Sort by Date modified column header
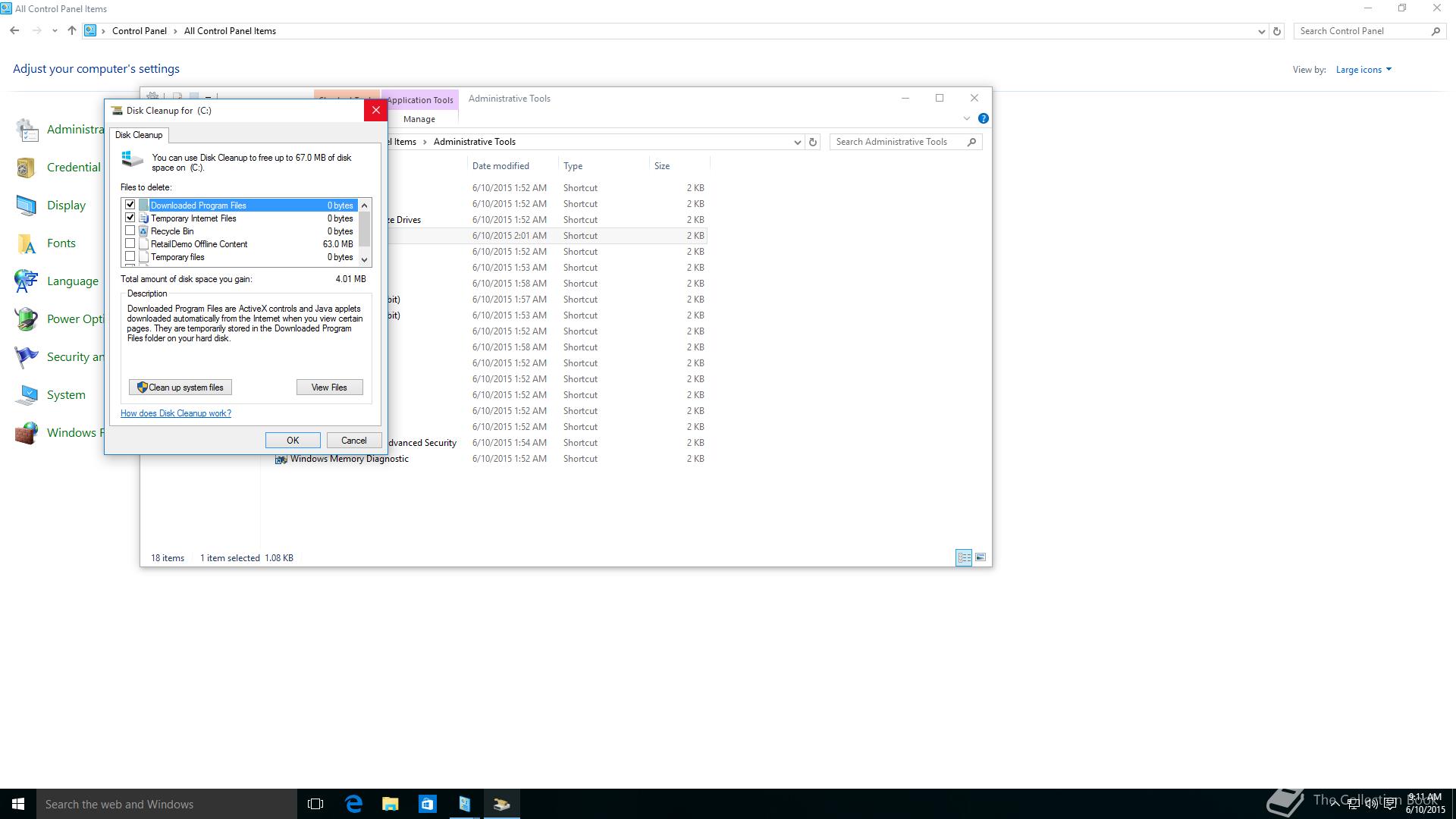This screenshot has width=1456, height=819. (x=500, y=166)
